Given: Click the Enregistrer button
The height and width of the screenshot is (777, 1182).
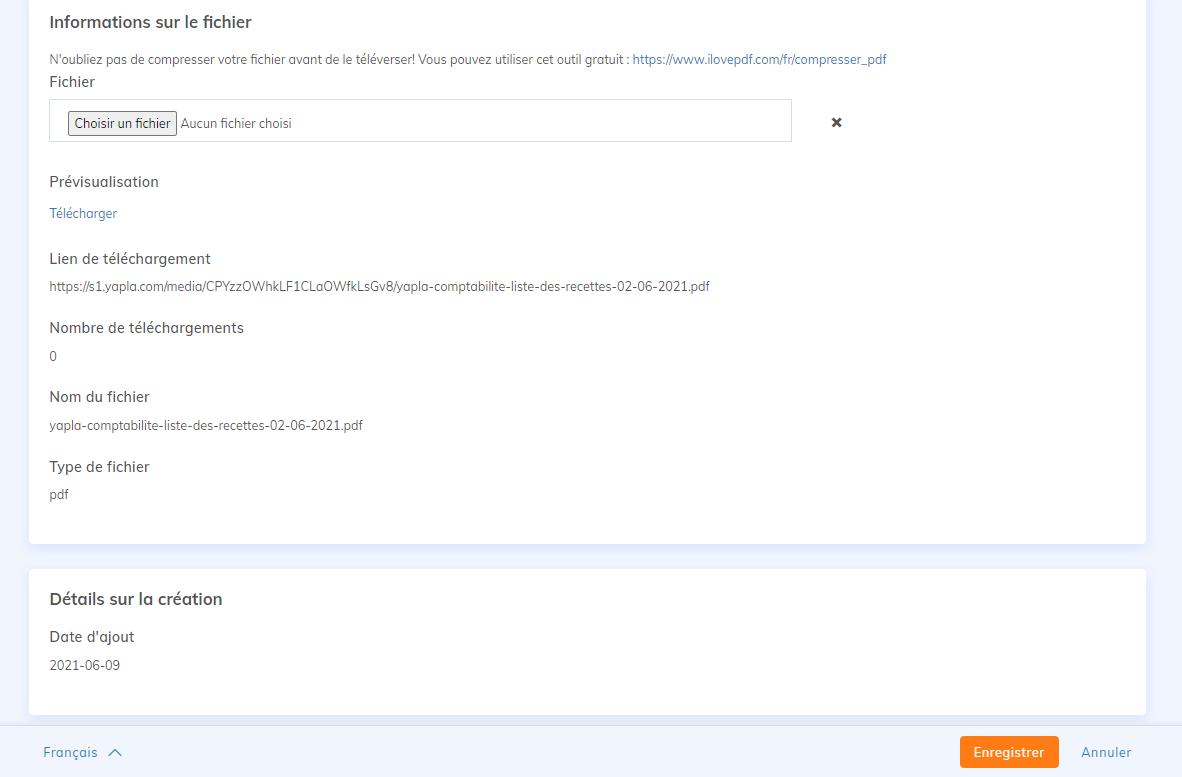Looking at the screenshot, I should pos(1008,752).
